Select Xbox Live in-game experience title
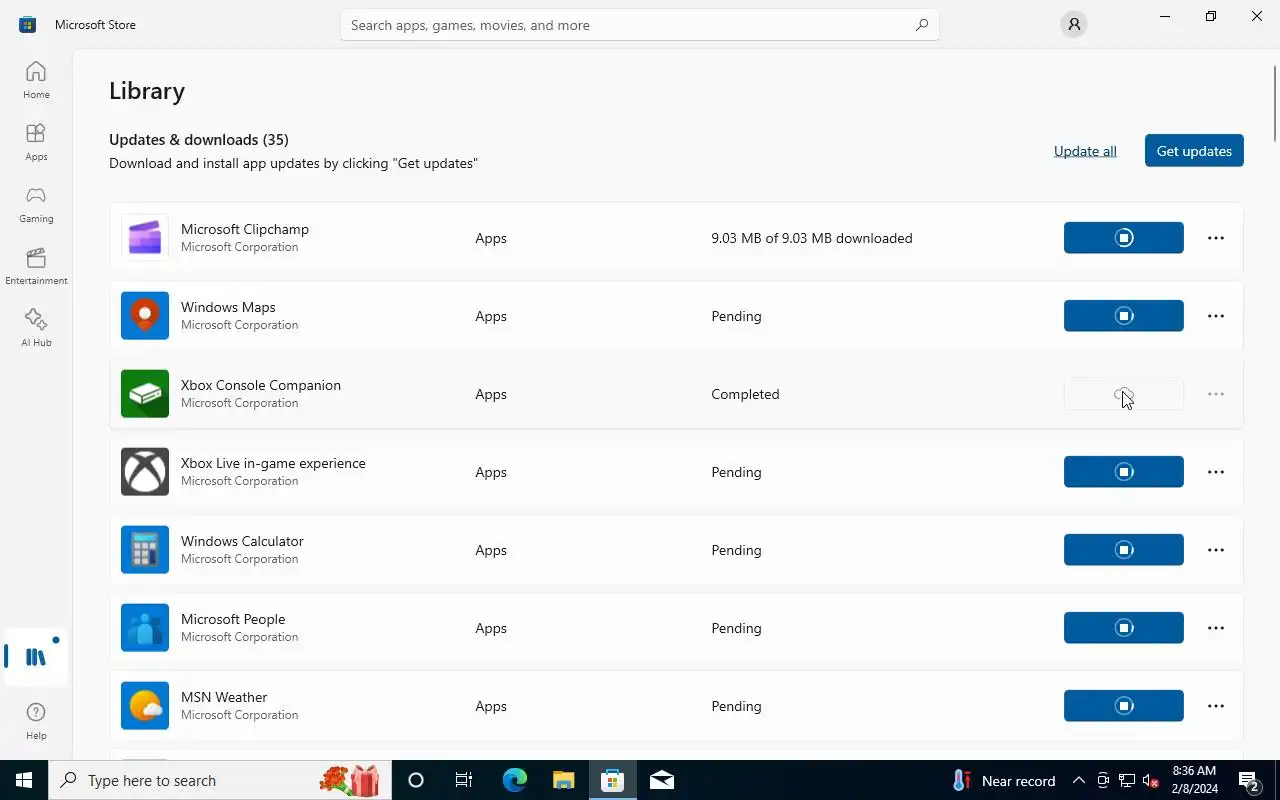 [x=273, y=463]
